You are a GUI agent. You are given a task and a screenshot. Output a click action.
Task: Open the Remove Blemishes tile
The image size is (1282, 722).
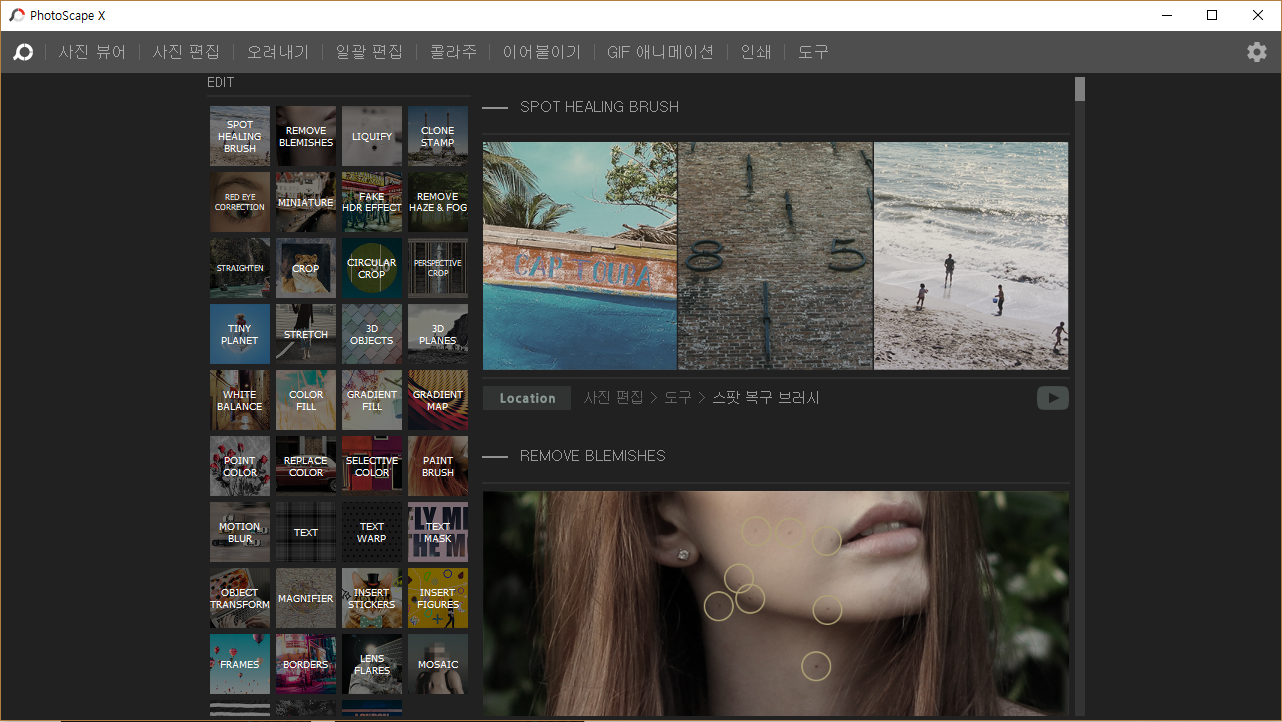coord(306,136)
